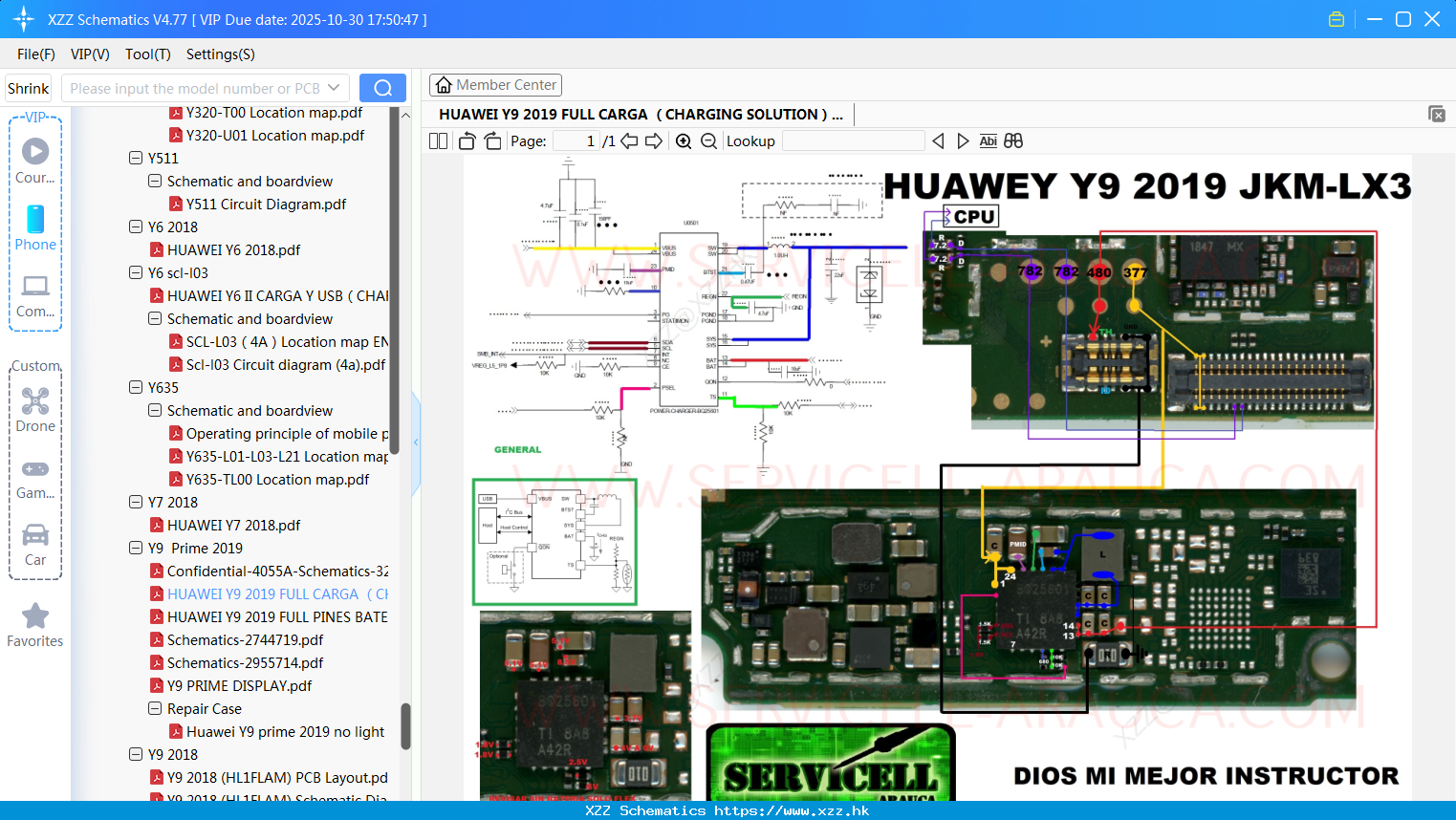Select the Phone category
The height and width of the screenshot is (820, 1456).
coord(35,227)
